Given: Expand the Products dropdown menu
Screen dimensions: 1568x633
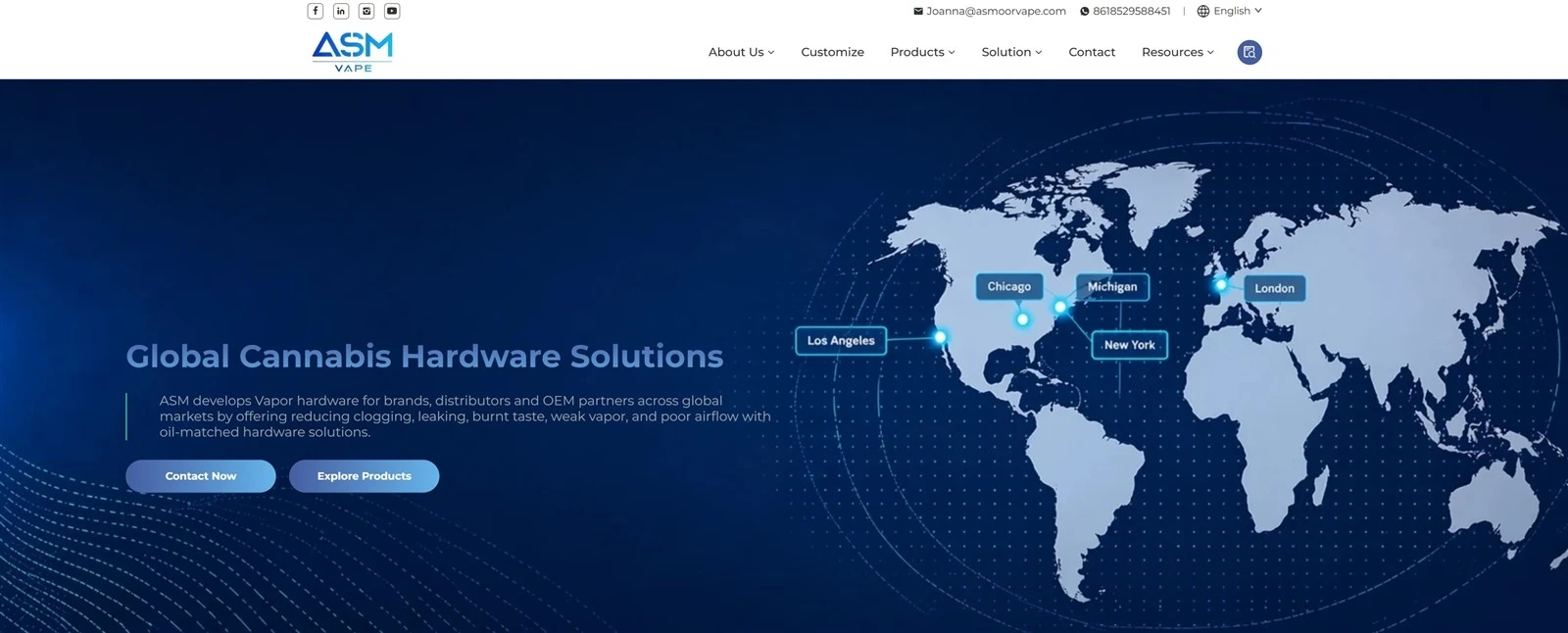Looking at the screenshot, I should pos(922,52).
